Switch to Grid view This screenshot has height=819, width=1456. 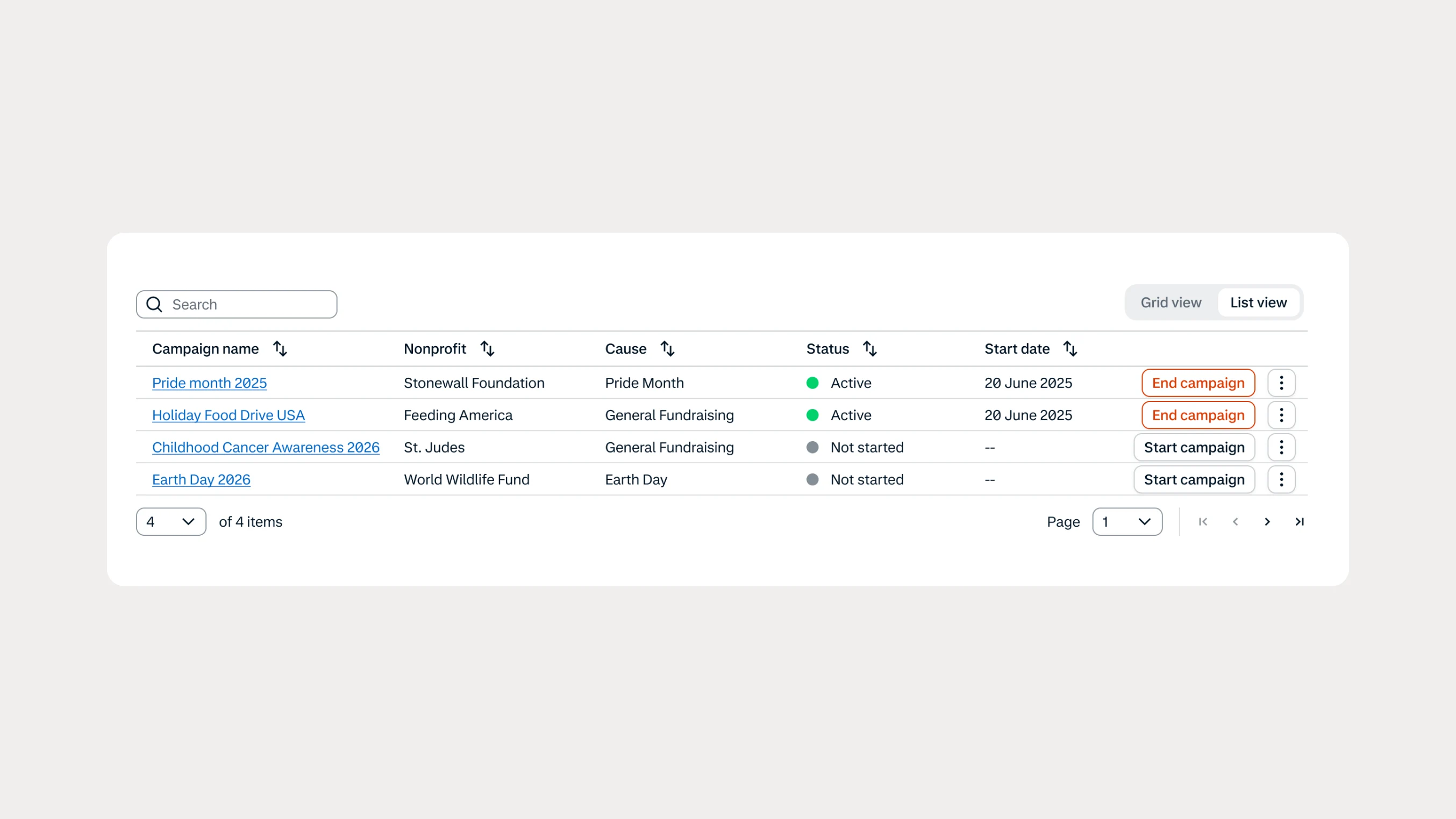point(1170,302)
